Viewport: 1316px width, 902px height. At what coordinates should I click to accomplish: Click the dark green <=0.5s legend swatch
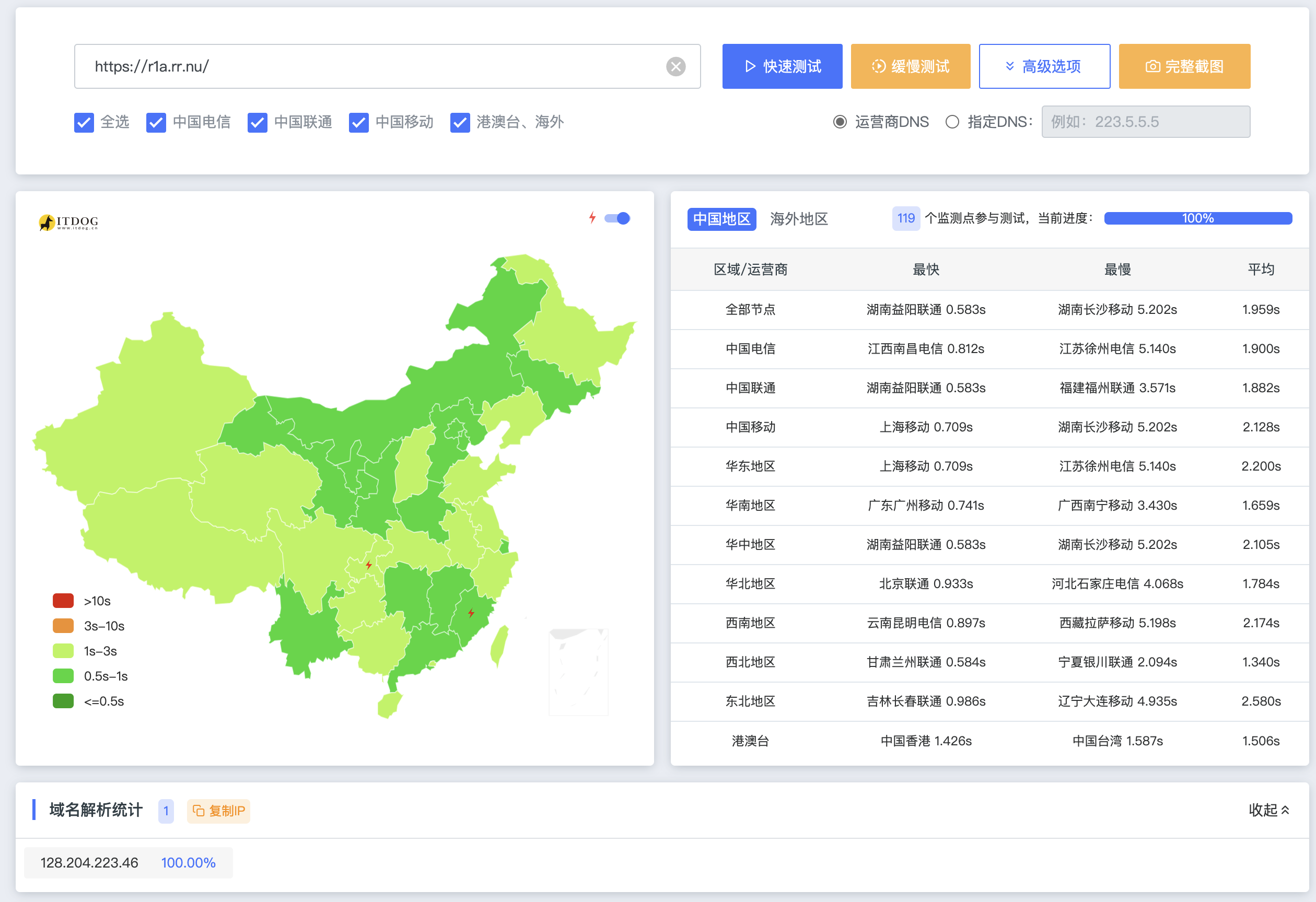(x=63, y=701)
